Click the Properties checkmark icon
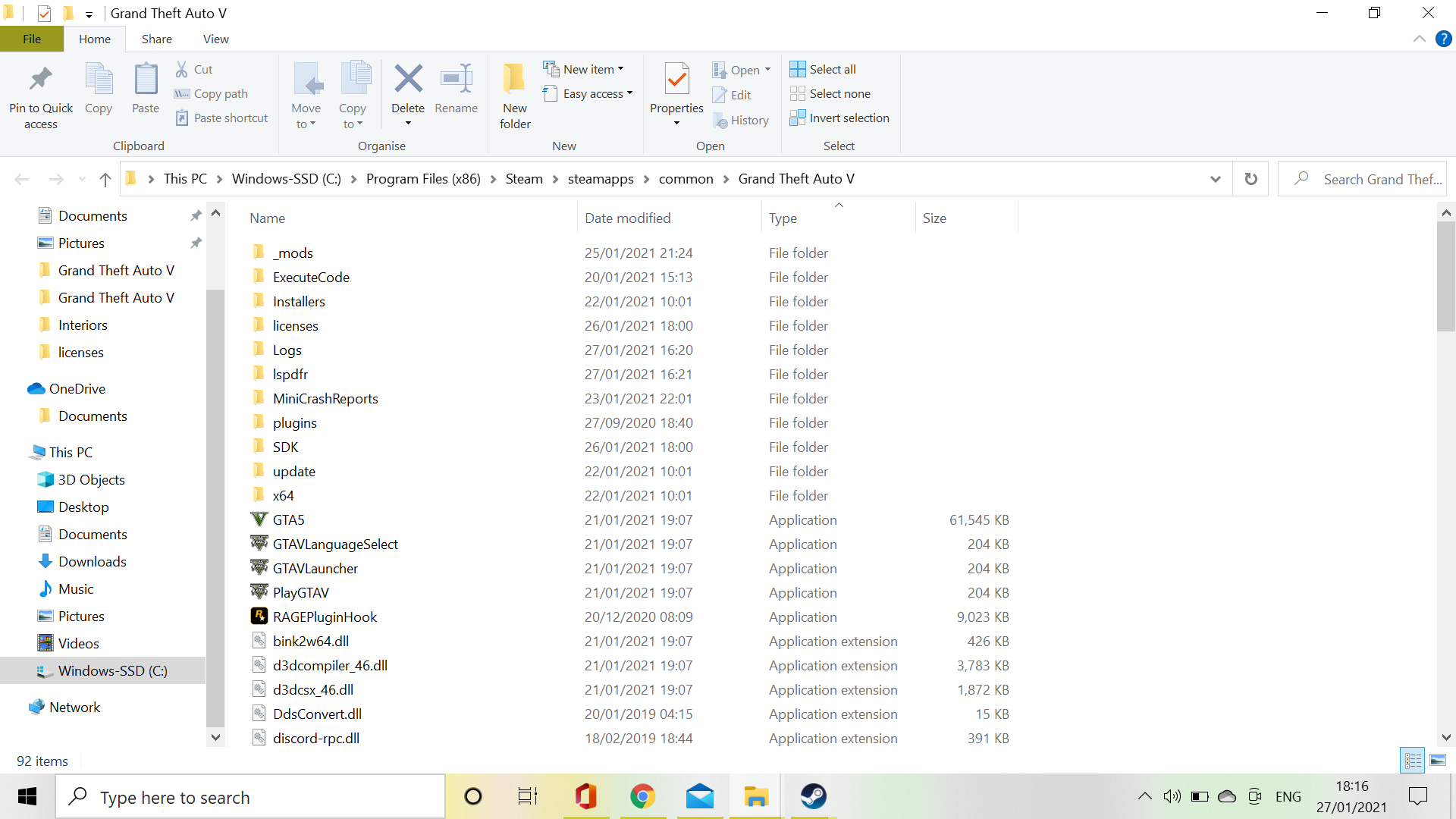The height and width of the screenshot is (819, 1456). pos(676,80)
